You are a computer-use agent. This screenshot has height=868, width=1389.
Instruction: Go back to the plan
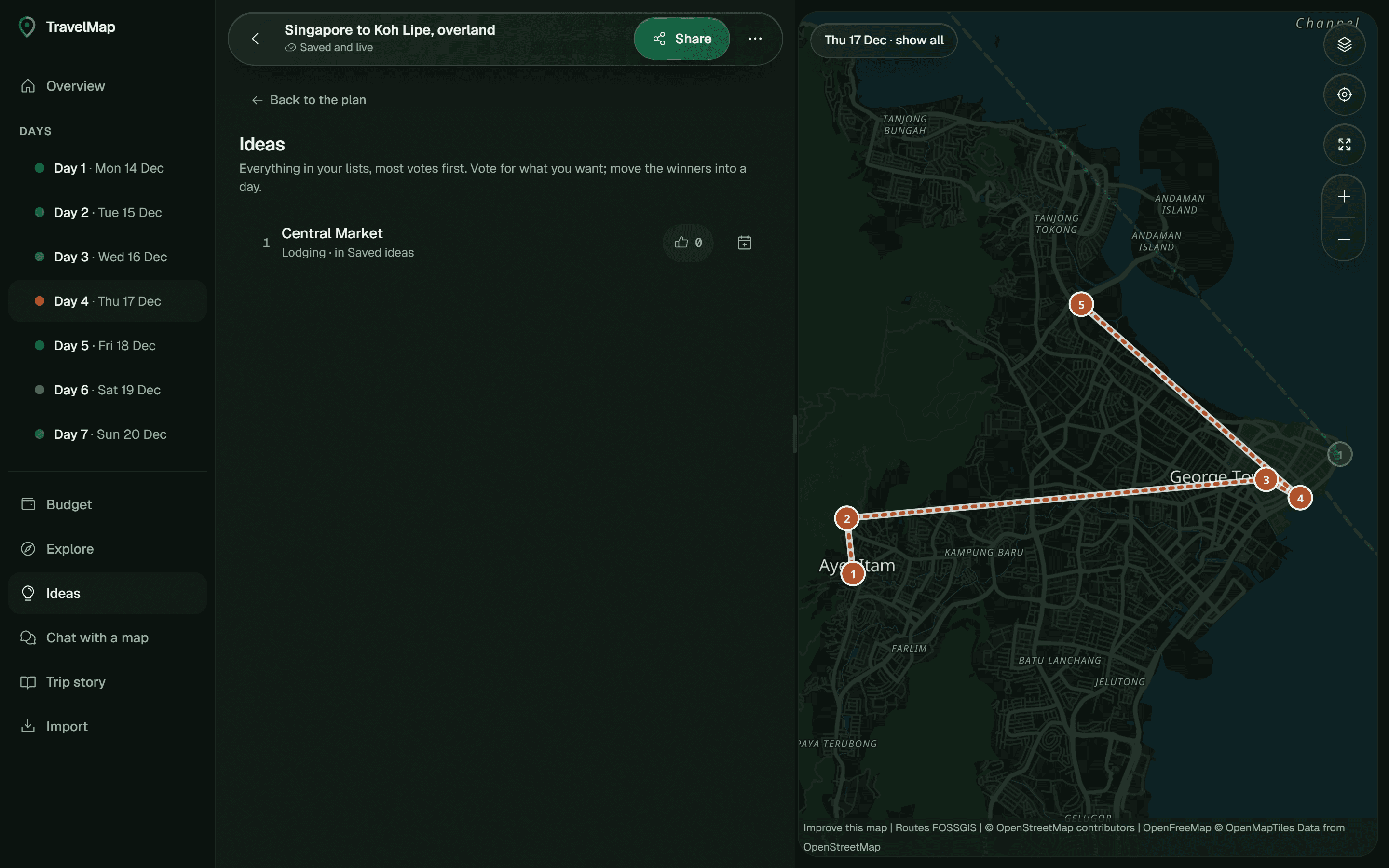click(x=309, y=100)
